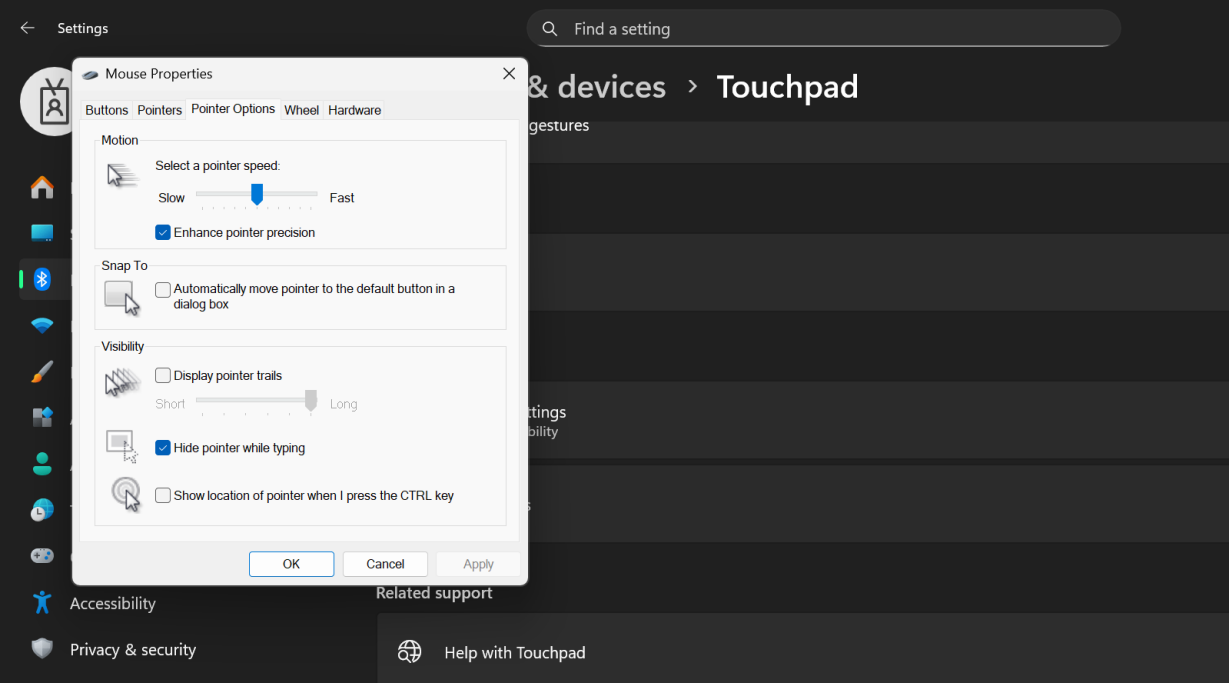Uncheck Hide pointer while typing
The image size is (1229, 683).
coord(163,447)
